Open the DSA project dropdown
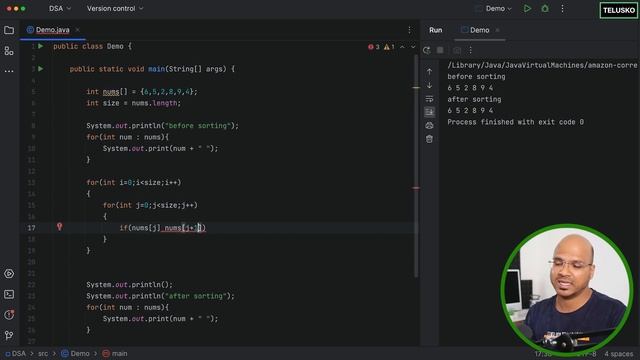 pyautogui.click(x=60, y=9)
